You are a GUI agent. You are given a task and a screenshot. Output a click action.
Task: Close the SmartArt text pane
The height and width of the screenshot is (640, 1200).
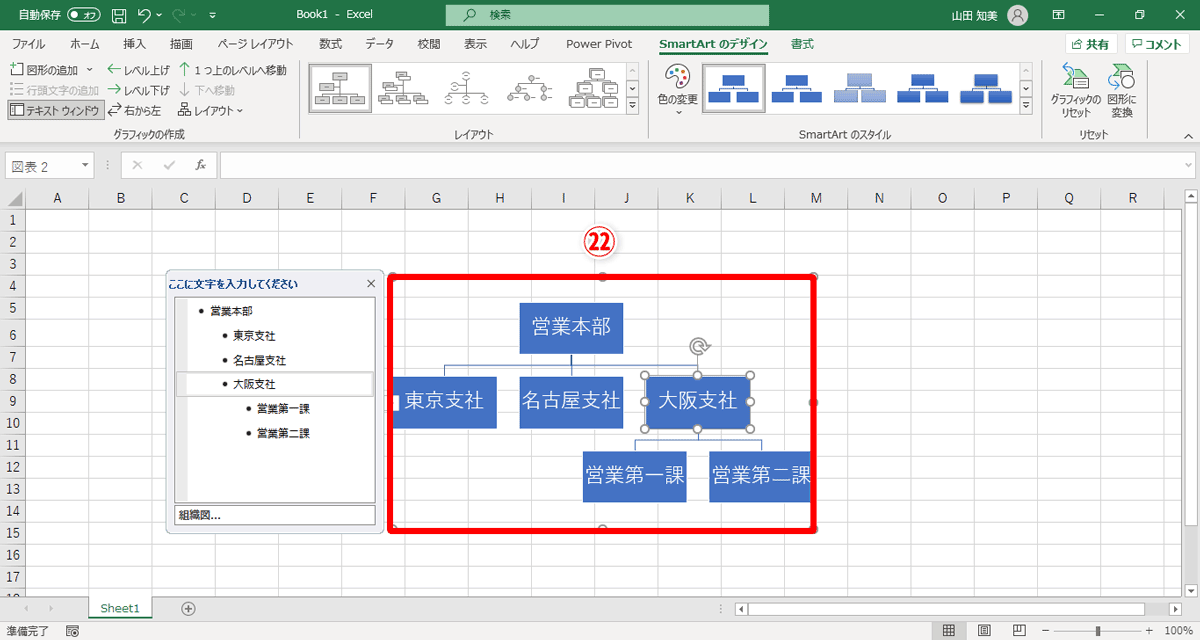[371, 284]
